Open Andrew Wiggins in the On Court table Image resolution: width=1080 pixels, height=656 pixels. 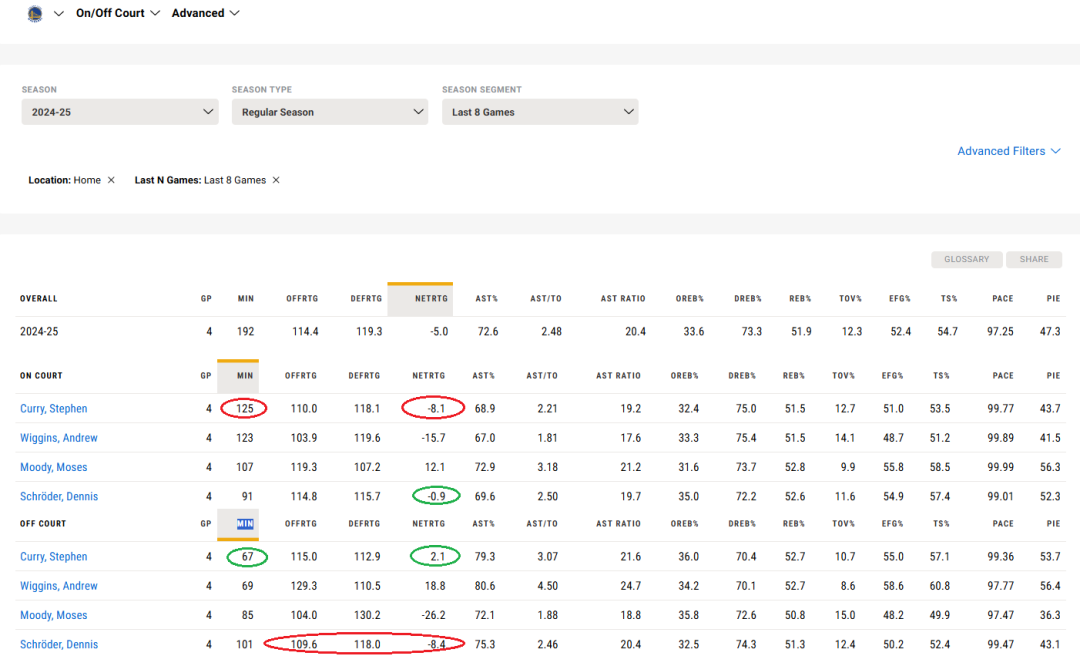pos(59,438)
